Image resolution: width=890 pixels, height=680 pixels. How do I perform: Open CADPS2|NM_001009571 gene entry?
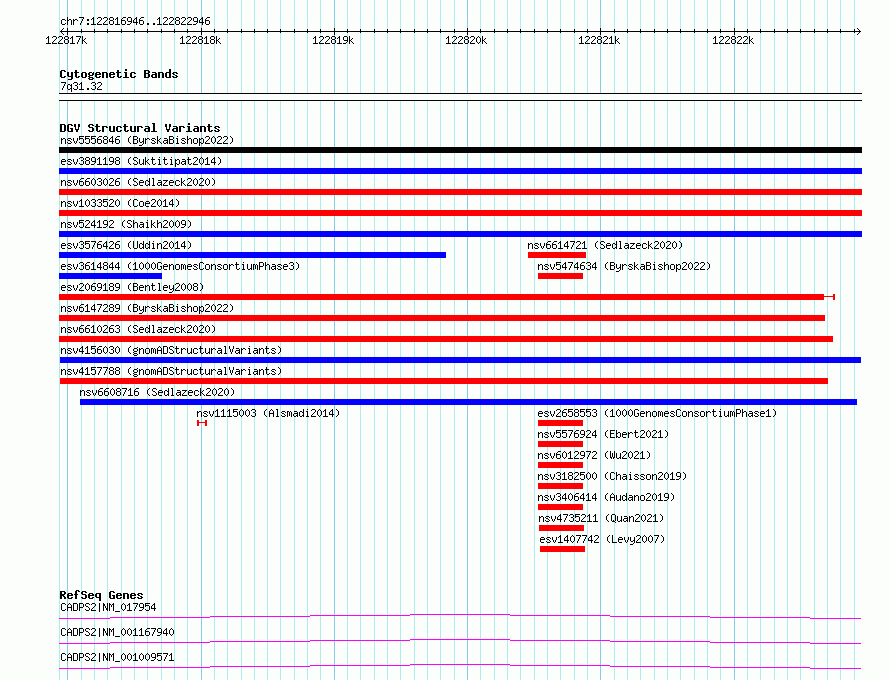click(x=117, y=657)
